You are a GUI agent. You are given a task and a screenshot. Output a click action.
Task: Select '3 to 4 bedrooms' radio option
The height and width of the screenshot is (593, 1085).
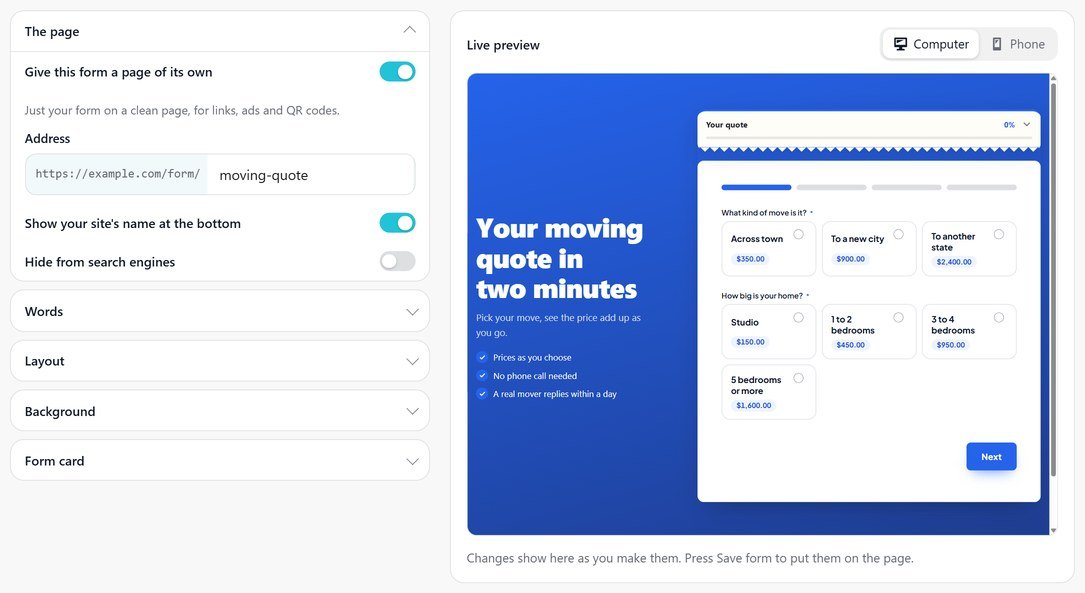(x=999, y=318)
